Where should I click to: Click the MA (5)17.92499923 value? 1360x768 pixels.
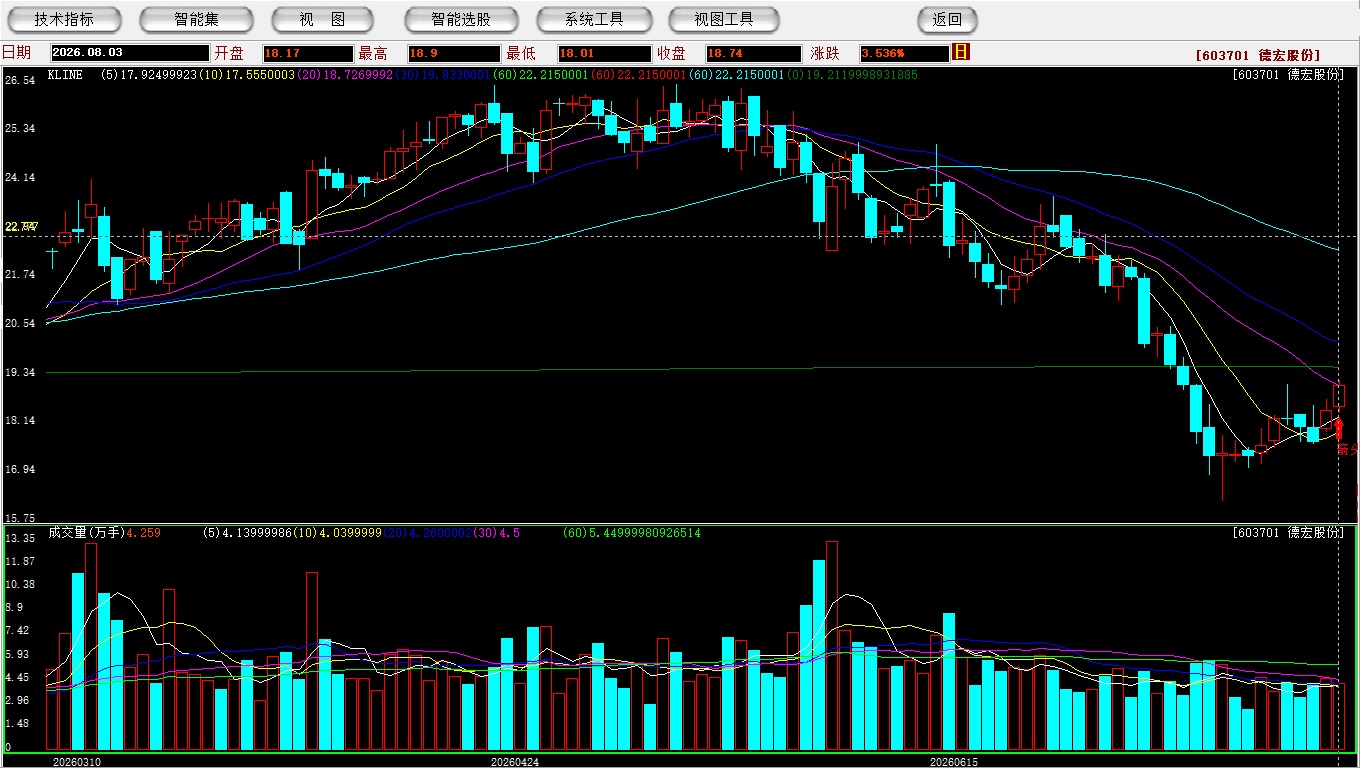[148, 75]
